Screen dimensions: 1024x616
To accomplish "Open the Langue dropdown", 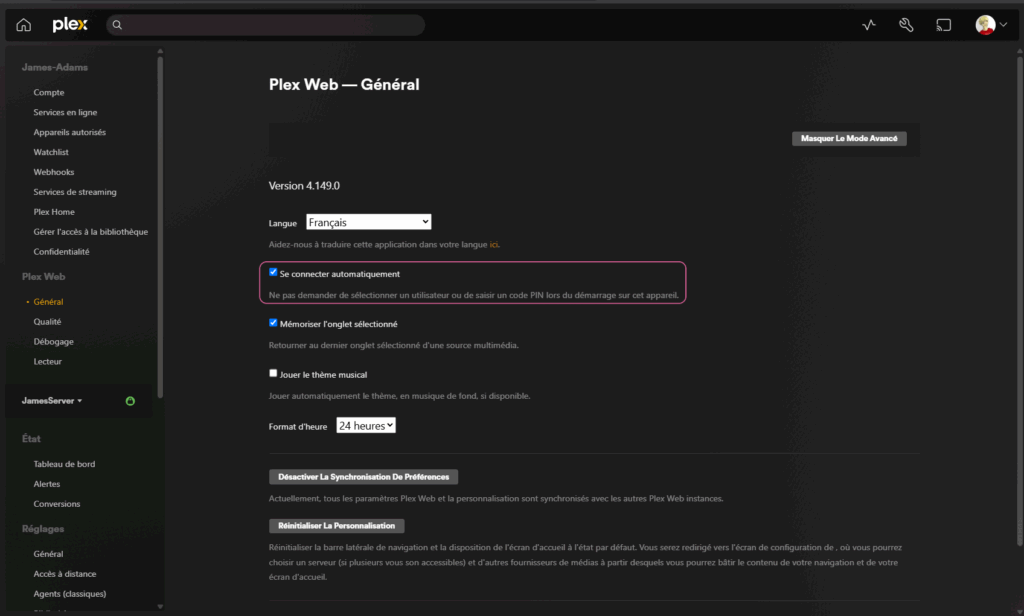I will pos(368,222).
